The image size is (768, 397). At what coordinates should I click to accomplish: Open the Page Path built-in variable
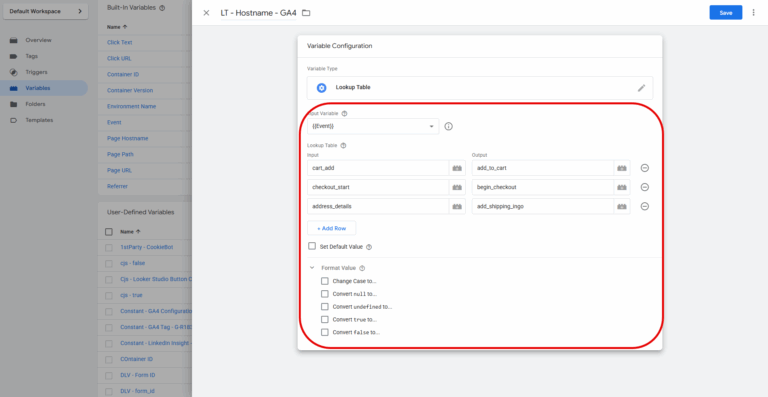[x=120, y=154]
